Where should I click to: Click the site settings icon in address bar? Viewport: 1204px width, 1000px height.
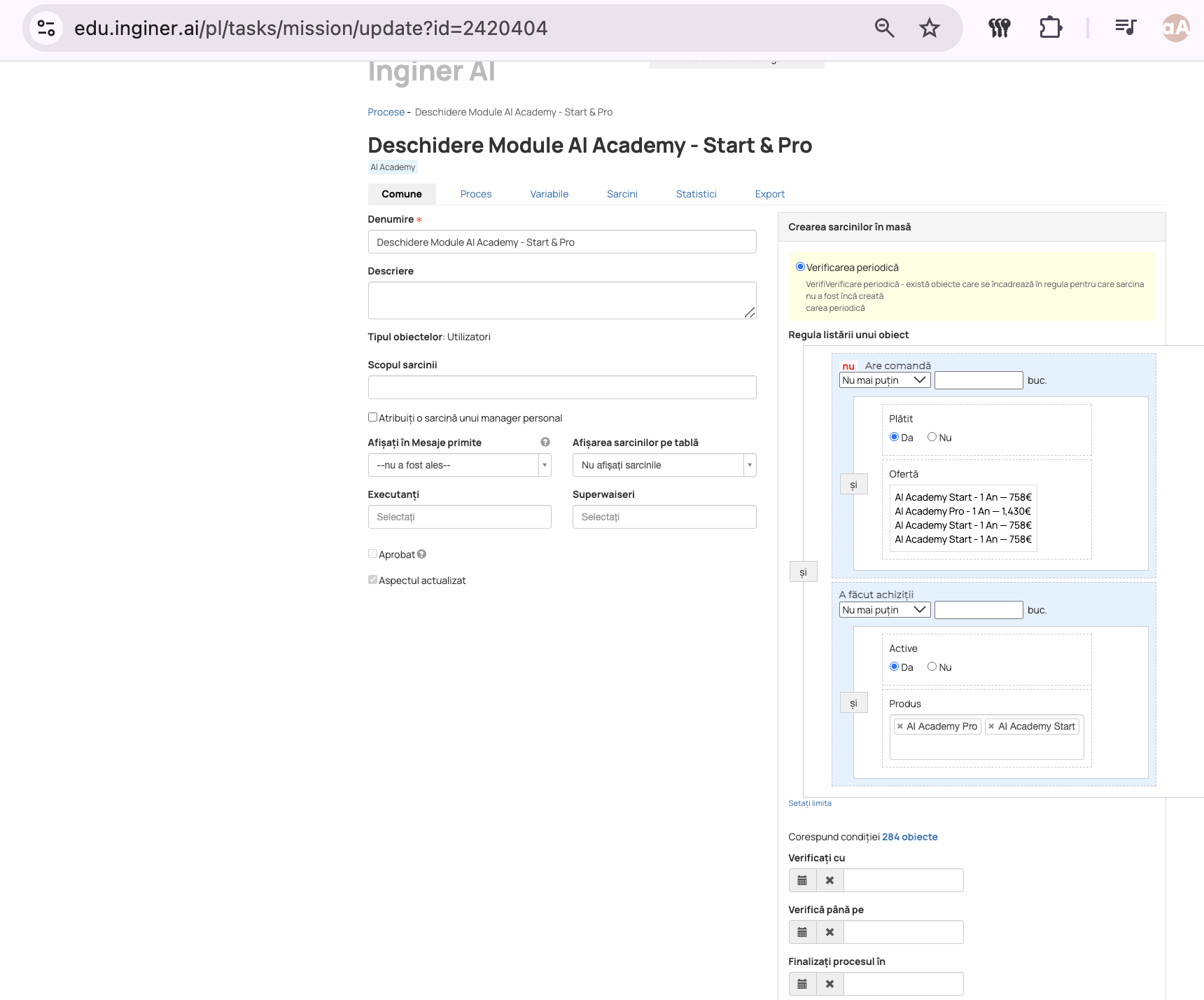pyautogui.click(x=46, y=28)
